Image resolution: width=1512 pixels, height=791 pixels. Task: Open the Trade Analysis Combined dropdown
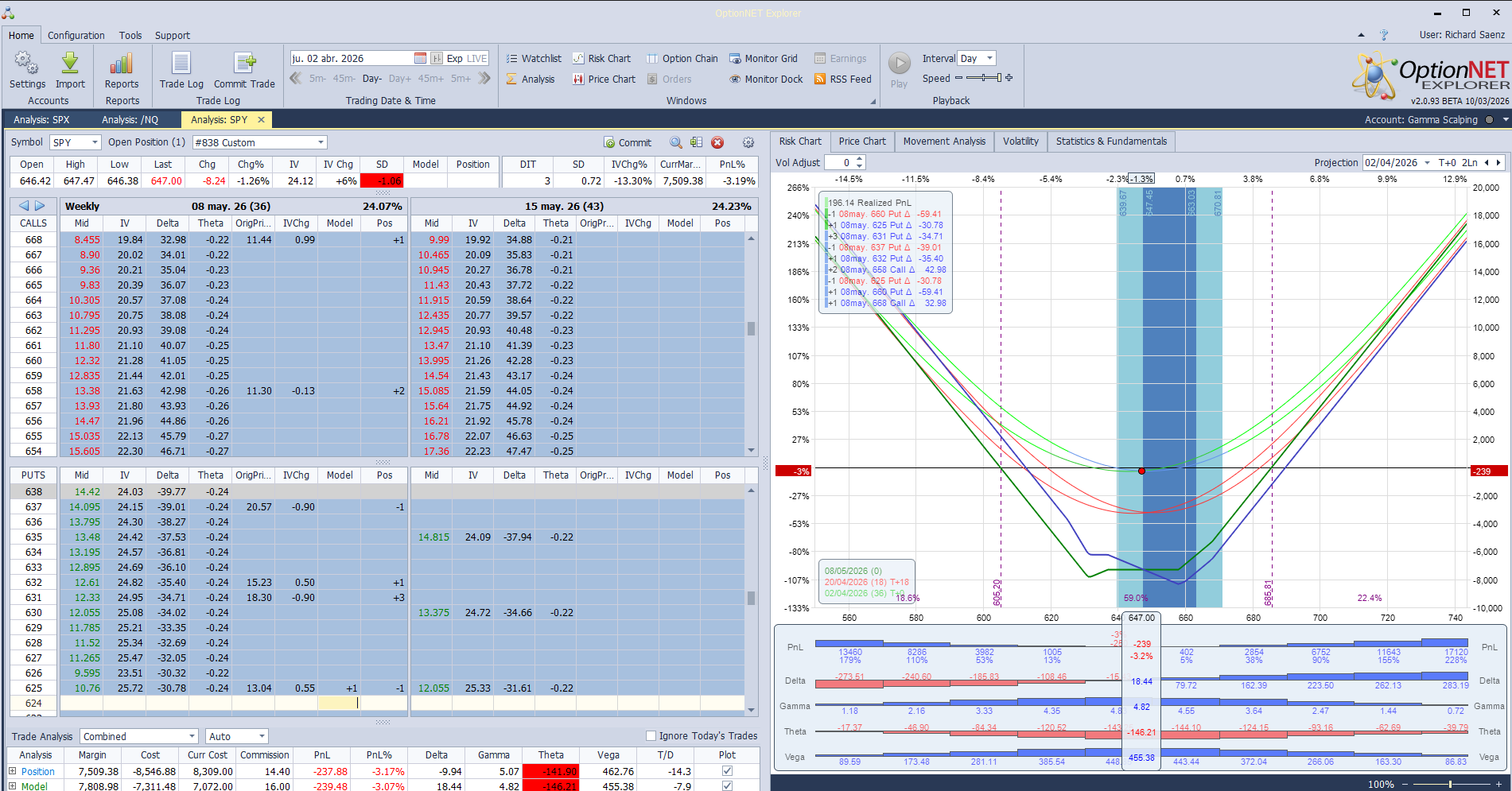pyautogui.click(x=192, y=736)
